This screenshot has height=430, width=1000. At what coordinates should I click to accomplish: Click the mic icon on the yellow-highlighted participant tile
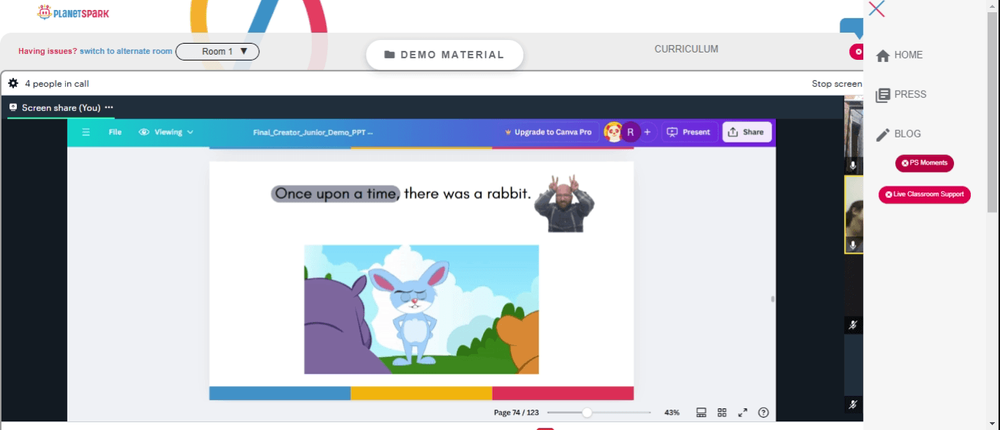tap(853, 246)
